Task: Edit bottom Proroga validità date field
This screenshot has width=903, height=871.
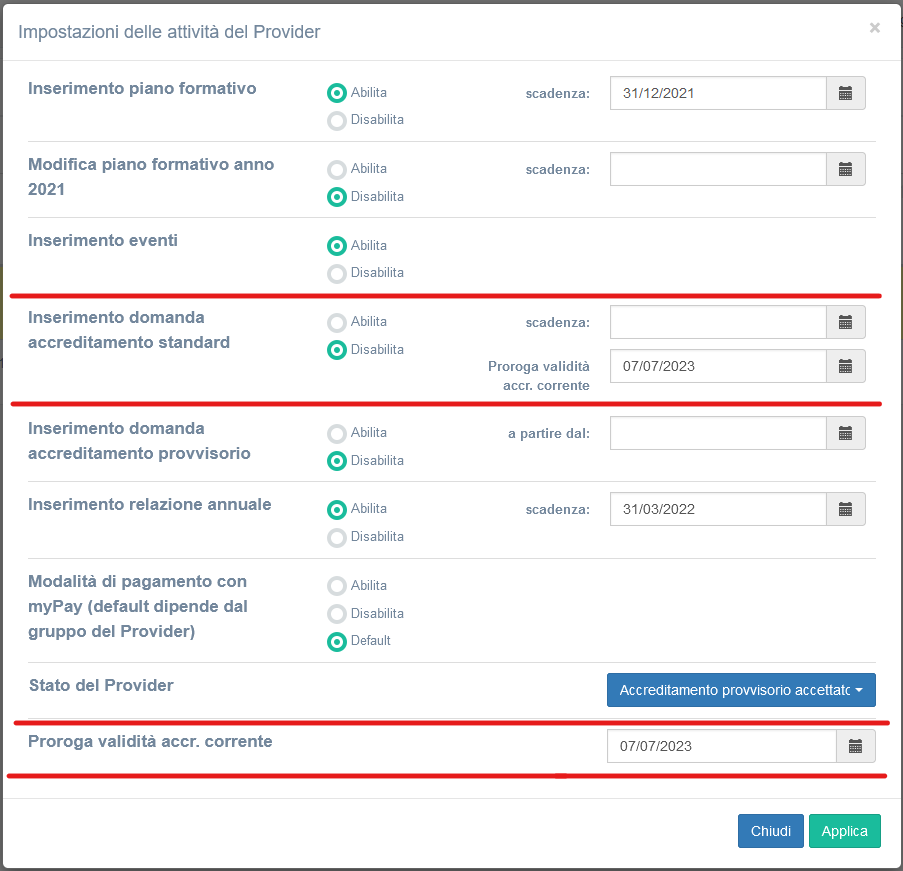Action: [722, 747]
